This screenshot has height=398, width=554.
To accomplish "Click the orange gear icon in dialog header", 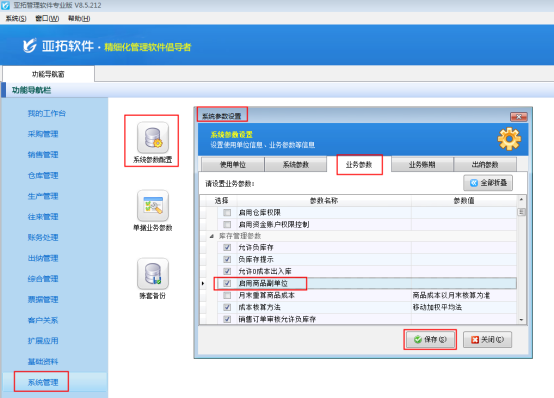I will 509,139.
